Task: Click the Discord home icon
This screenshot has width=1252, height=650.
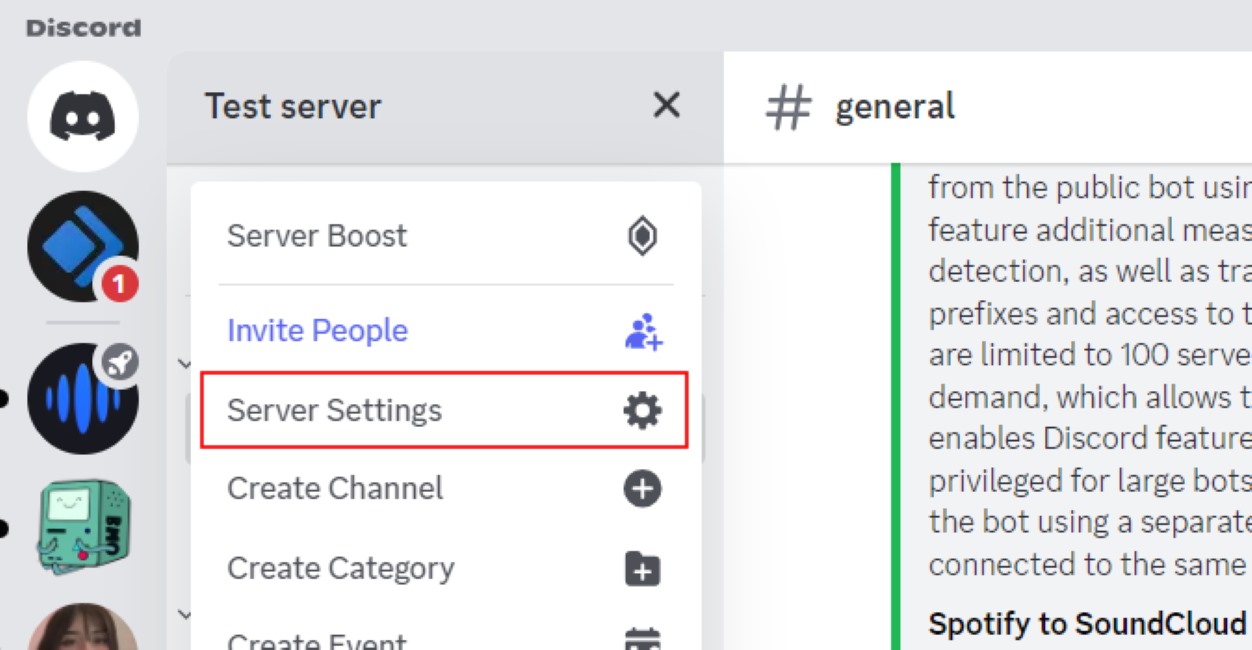Action: 83,117
